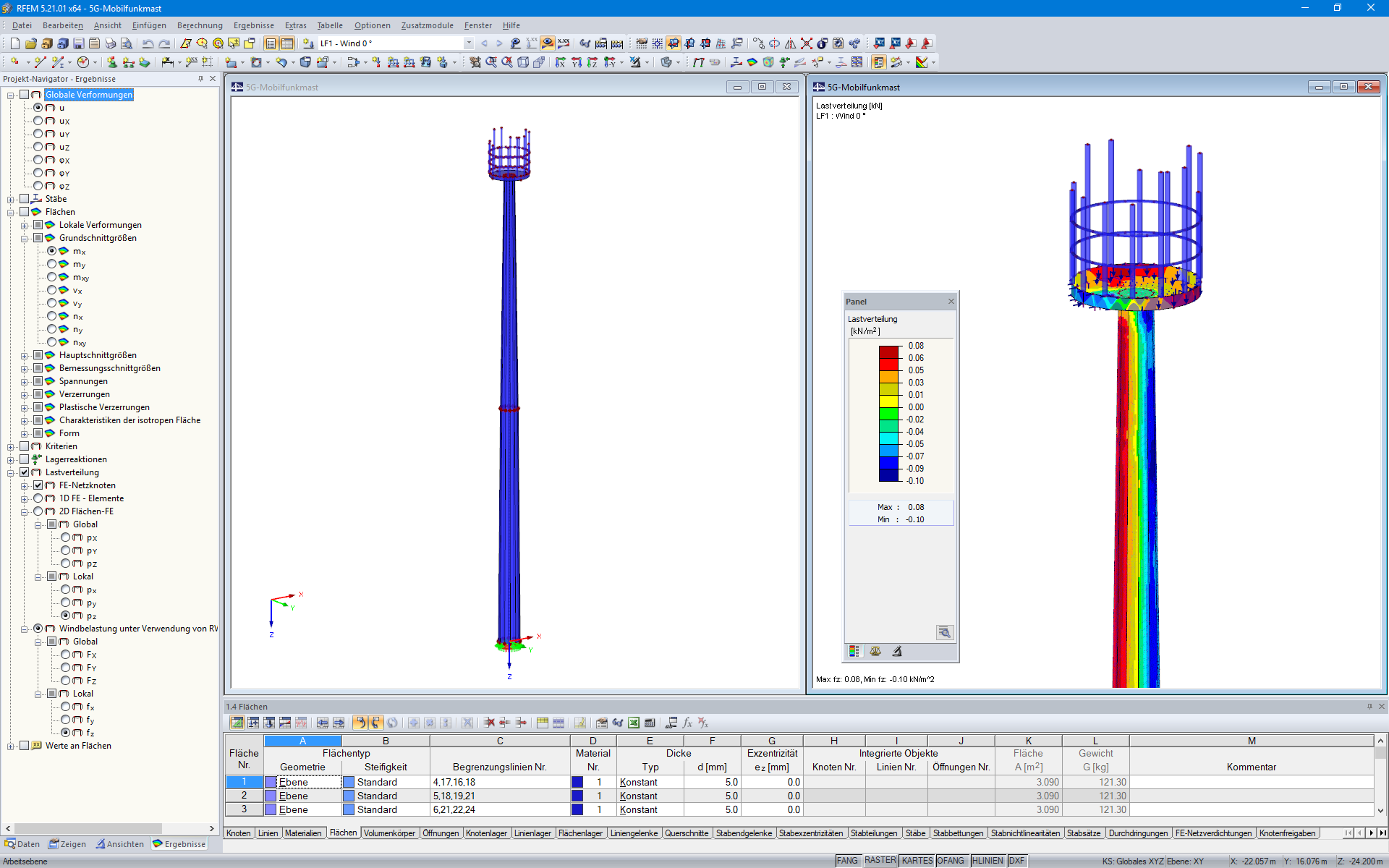Click the Export to Excel icon in table toolbar
This screenshot has height=868, width=1389.
[634, 723]
